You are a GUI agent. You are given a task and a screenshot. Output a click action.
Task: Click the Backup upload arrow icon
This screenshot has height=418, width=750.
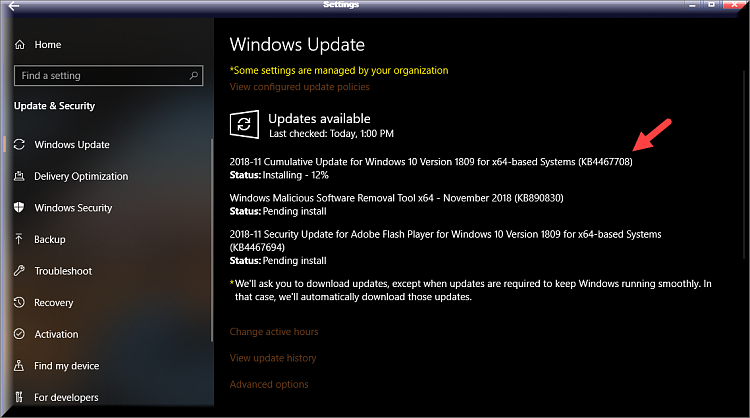click(x=19, y=239)
